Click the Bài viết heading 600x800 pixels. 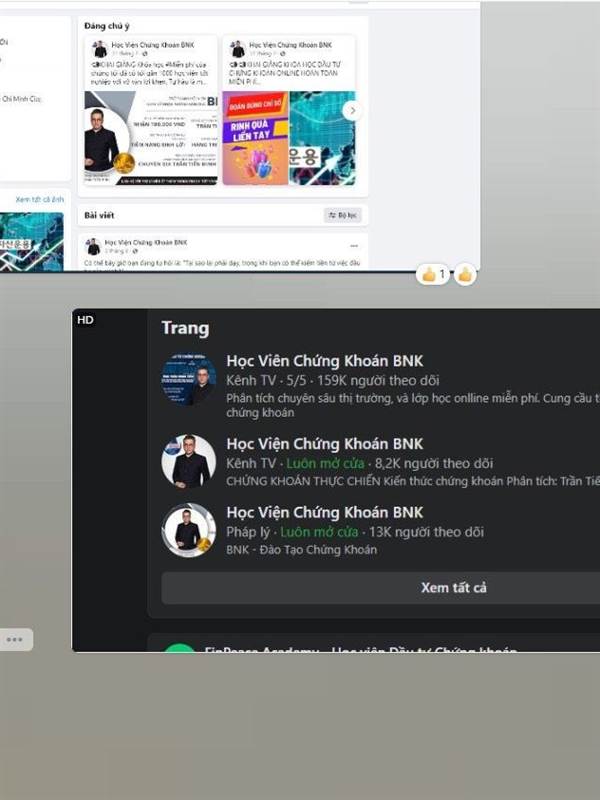[x=99, y=215]
